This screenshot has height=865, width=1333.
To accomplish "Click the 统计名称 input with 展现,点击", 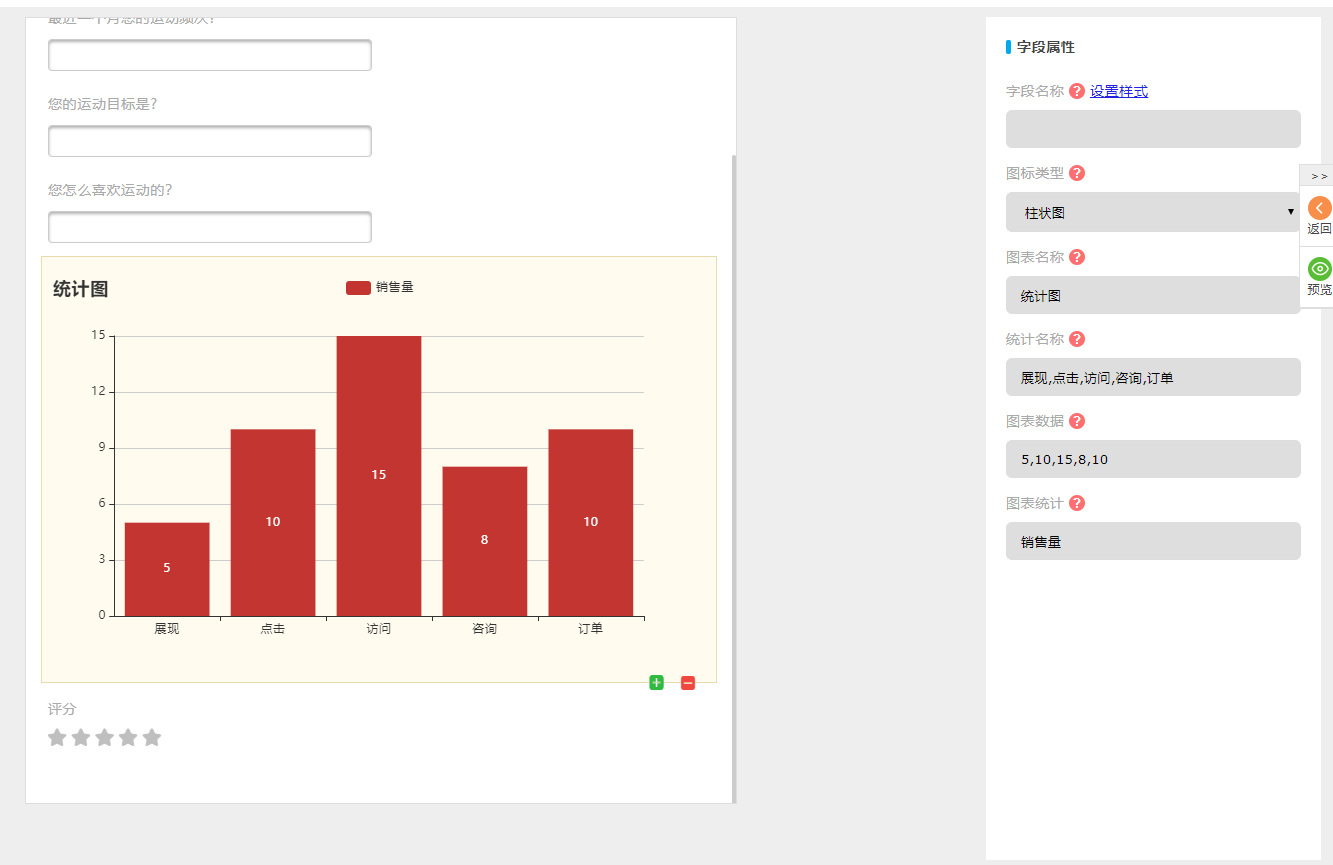I will (x=1153, y=377).
